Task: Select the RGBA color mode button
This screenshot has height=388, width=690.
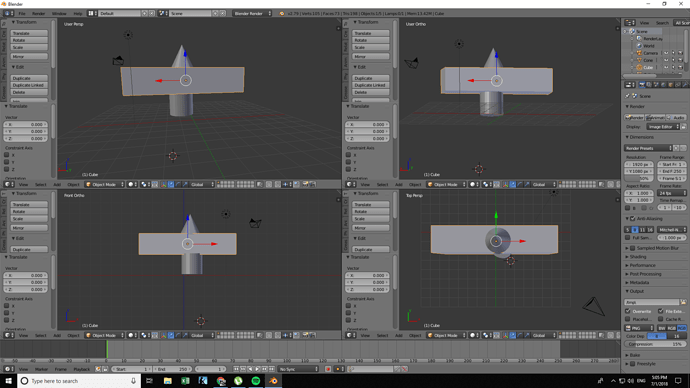Action: tap(682, 328)
